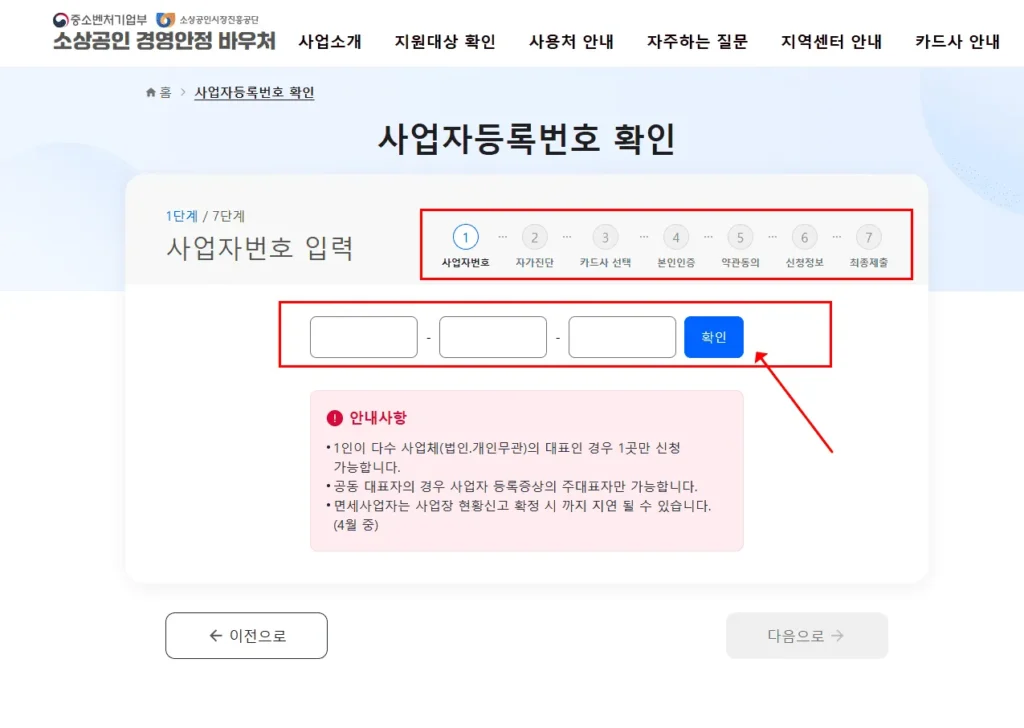The width and height of the screenshot is (1024, 728).
Task: Select step 1 사업자번호 circle indicator
Action: coord(465,238)
